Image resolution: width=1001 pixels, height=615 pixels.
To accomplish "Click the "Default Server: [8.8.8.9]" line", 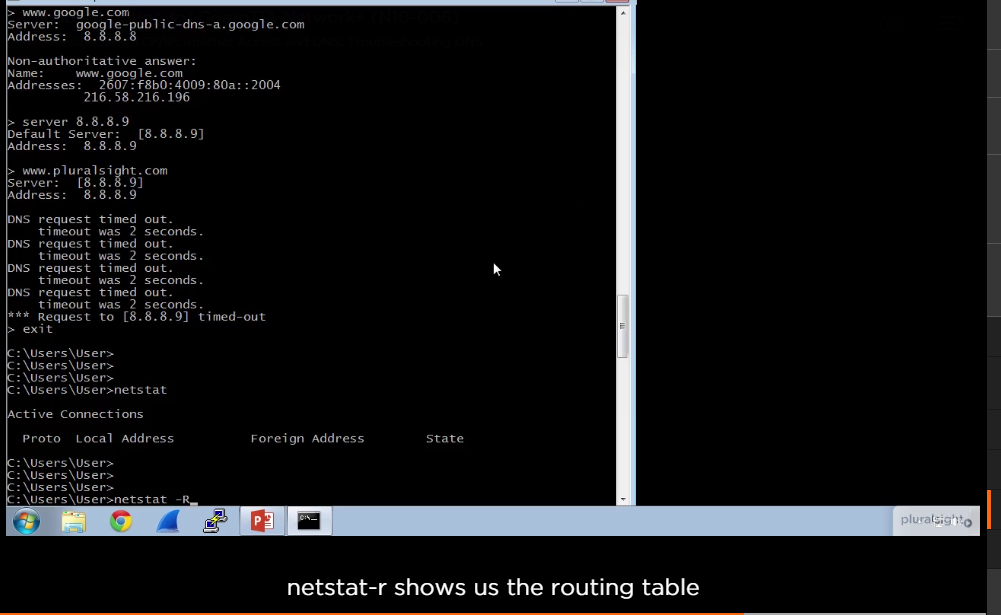I will point(105,133).
